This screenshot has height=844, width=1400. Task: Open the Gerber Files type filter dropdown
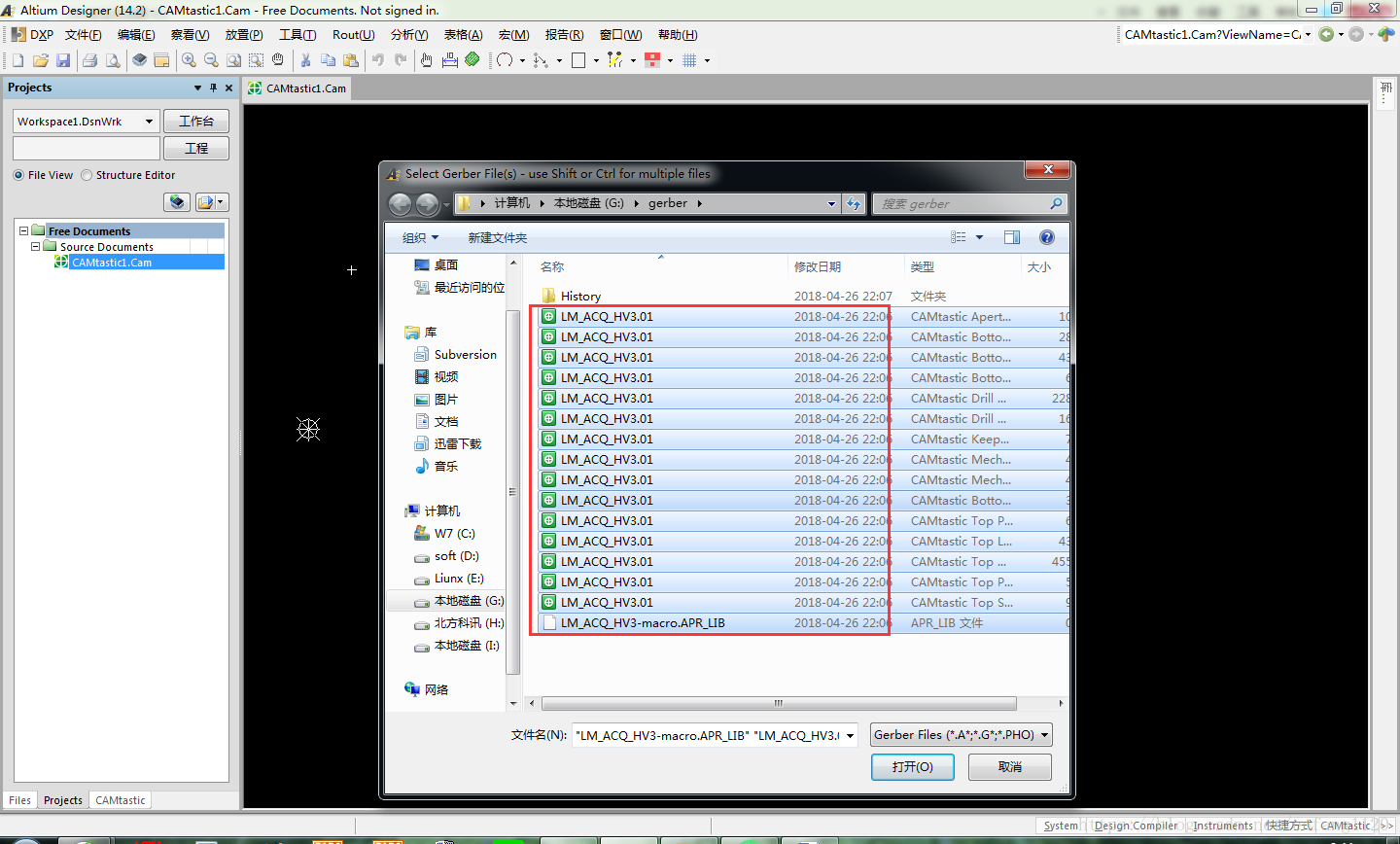tap(1045, 735)
